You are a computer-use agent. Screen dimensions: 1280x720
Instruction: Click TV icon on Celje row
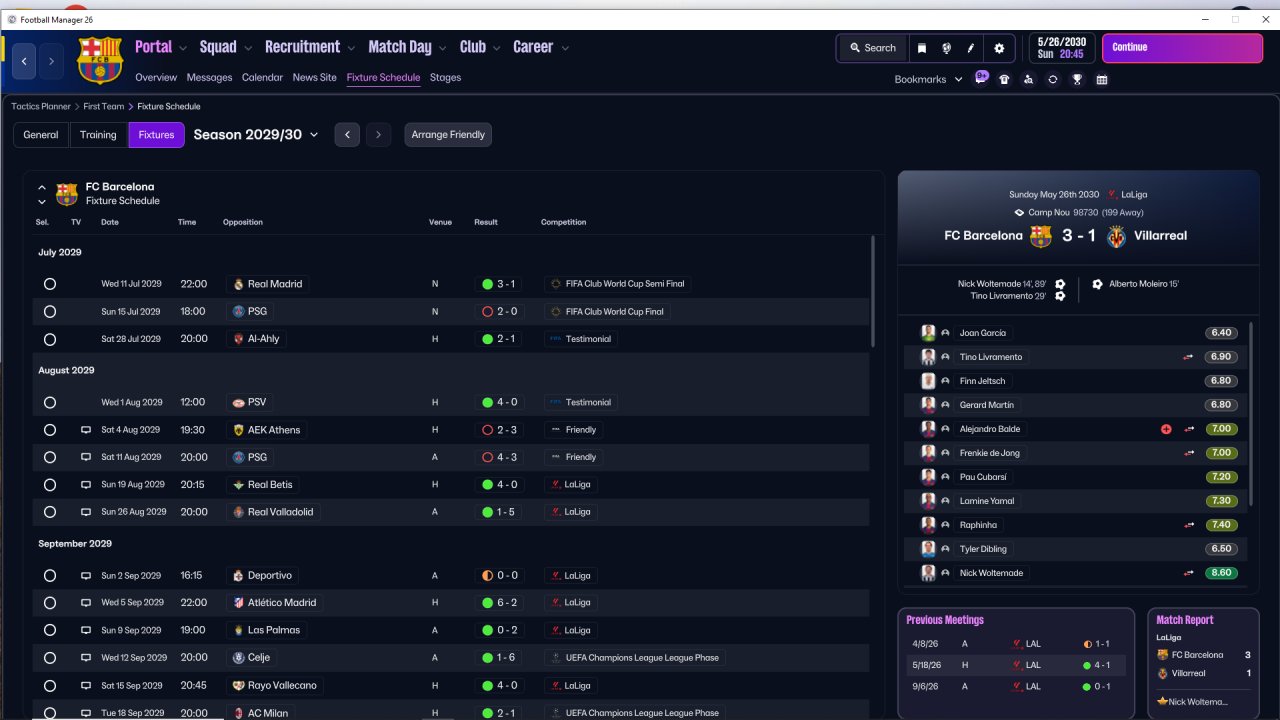(x=86, y=658)
